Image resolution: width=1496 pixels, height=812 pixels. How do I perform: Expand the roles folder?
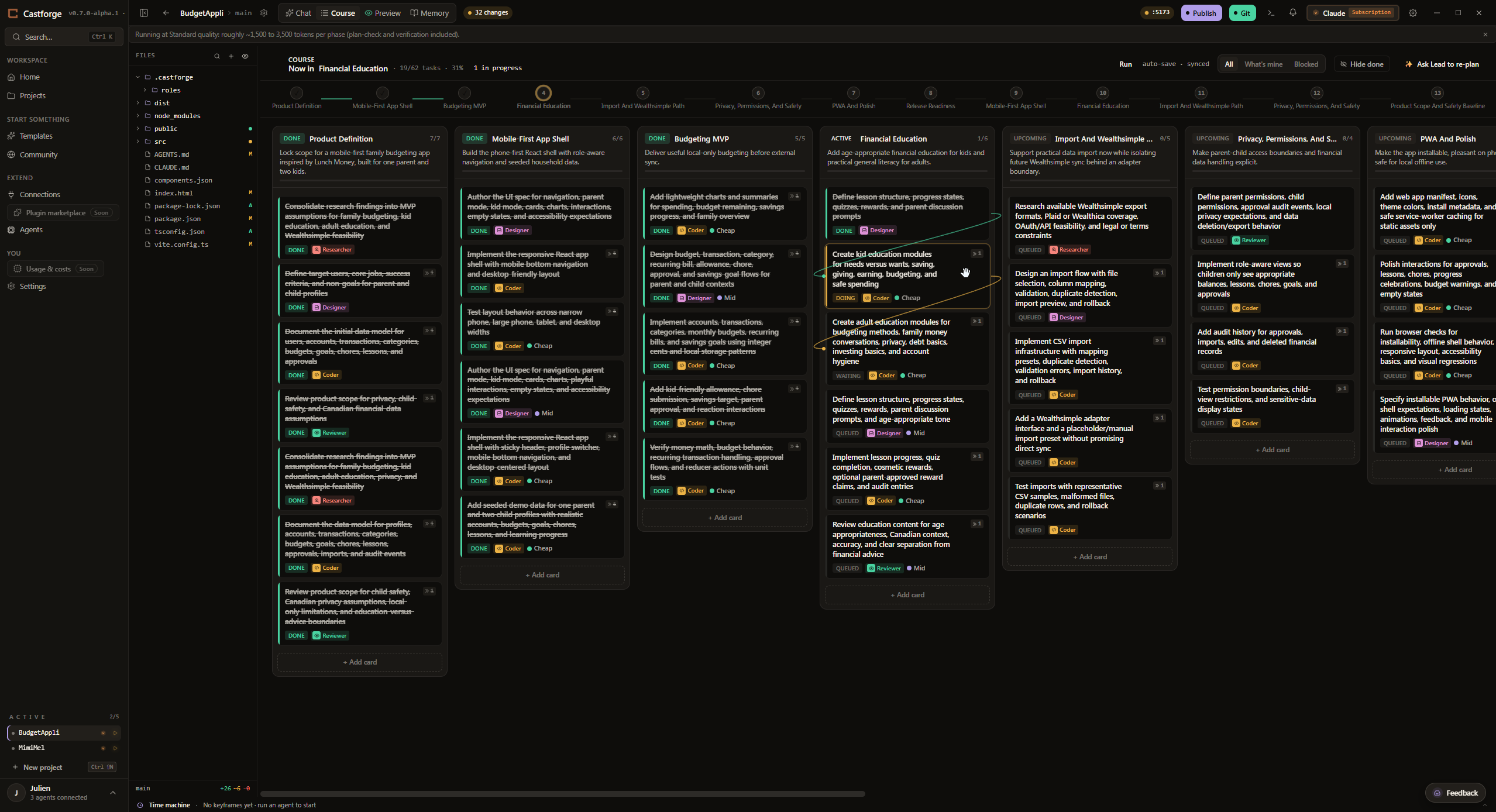tap(145, 90)
